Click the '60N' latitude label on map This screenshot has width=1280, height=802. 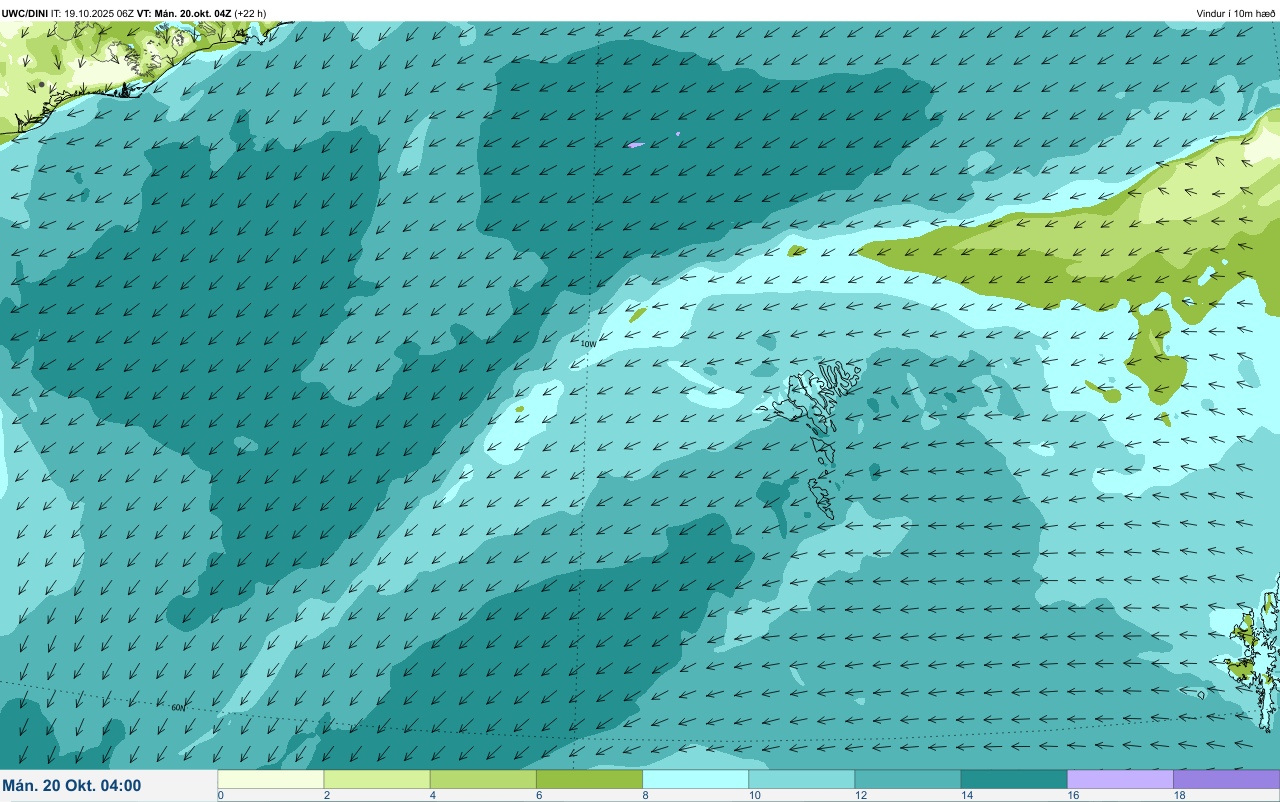(x=178, y=707)
